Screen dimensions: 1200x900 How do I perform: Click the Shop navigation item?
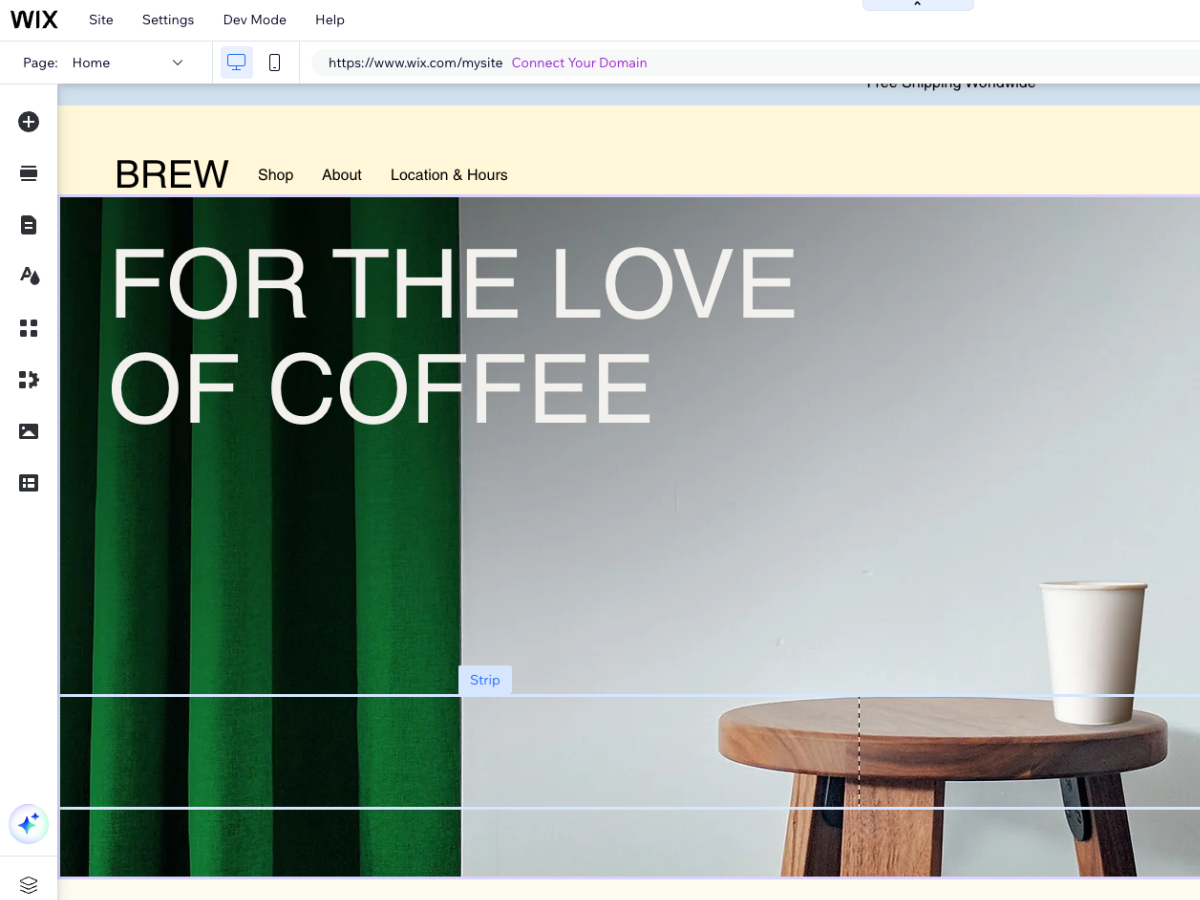(x=276, y=175)
